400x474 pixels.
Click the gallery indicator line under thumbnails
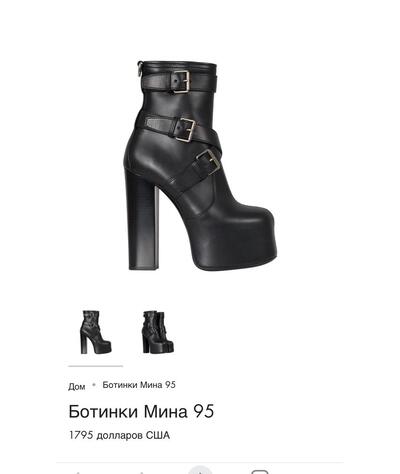(96, 366)
